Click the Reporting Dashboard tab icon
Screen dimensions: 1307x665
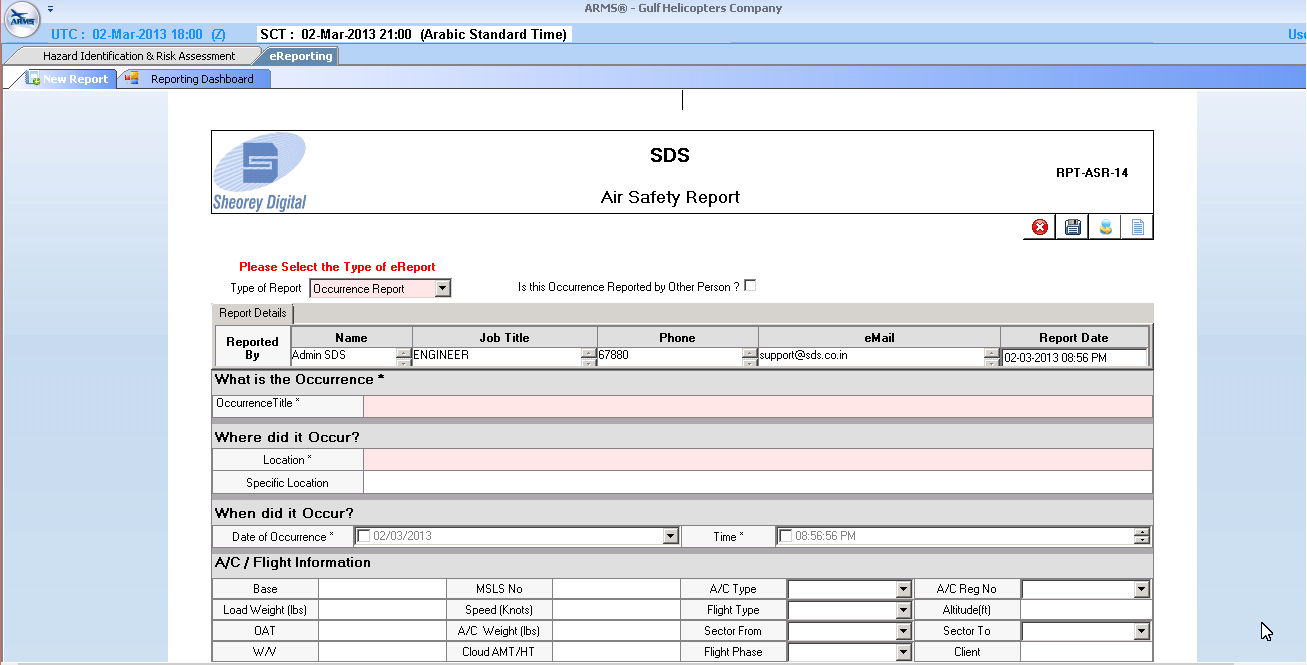tap(132, 78)
